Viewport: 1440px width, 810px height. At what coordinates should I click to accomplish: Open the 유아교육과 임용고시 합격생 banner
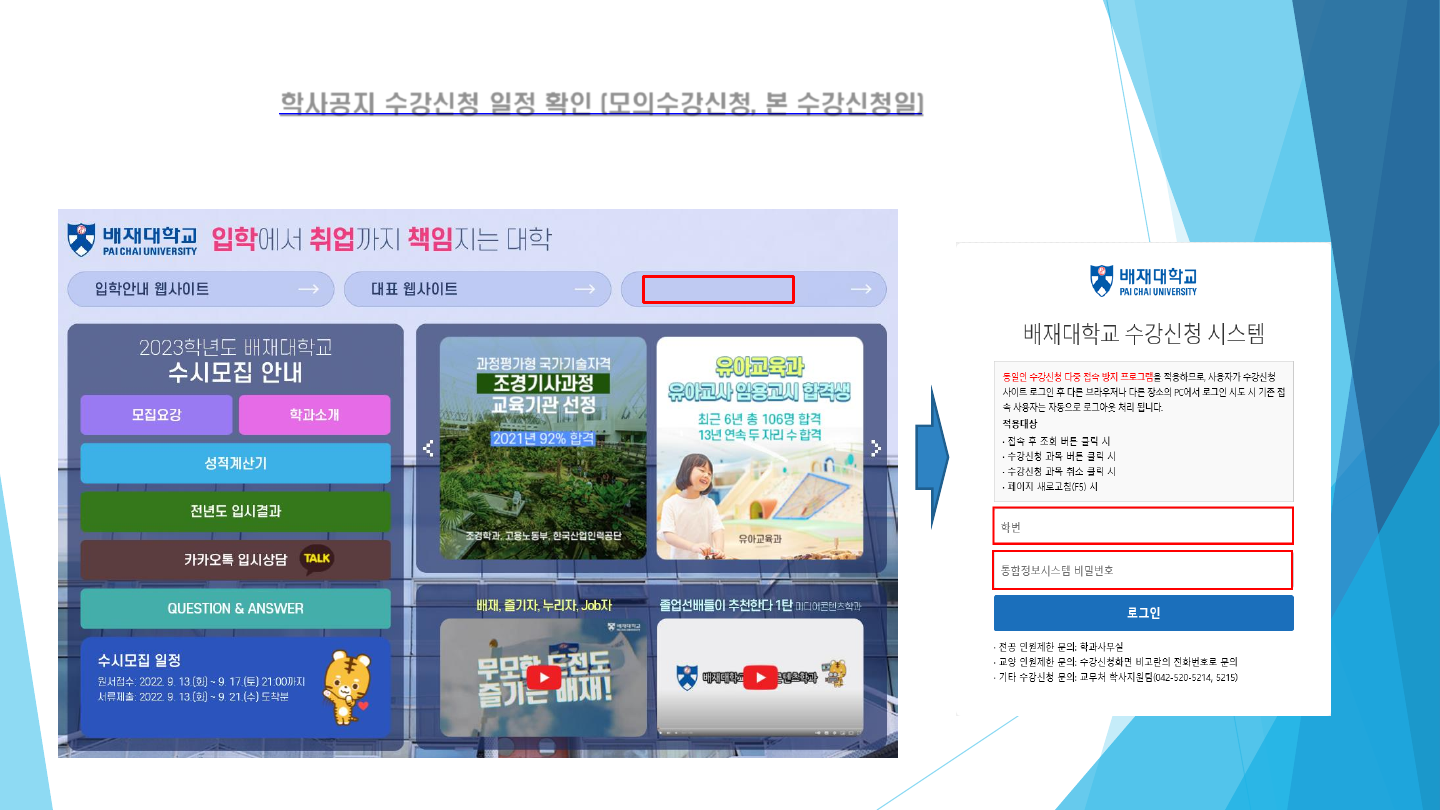[x=760, y=448]
